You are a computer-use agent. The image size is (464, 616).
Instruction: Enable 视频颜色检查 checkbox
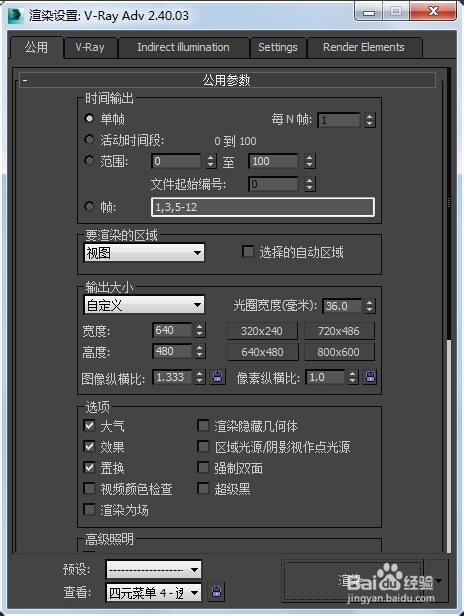coord(89,489)
